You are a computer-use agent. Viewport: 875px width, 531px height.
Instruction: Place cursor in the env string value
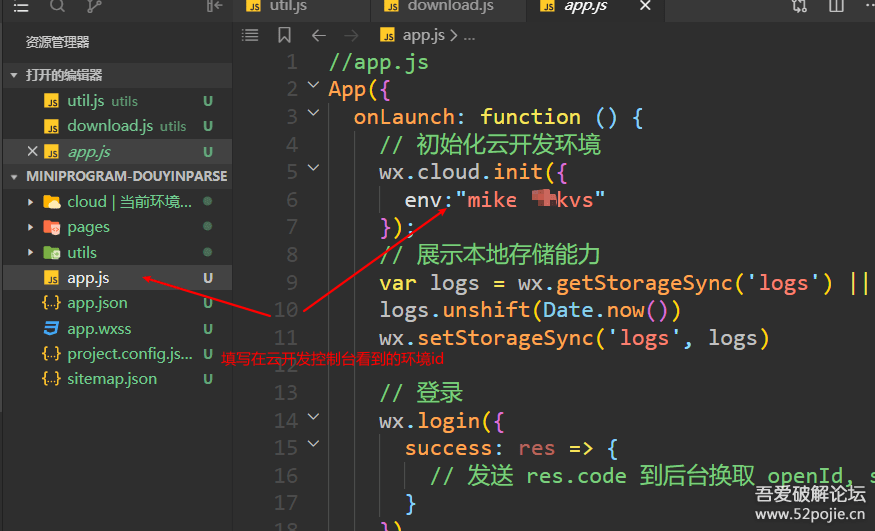point(530,200)
